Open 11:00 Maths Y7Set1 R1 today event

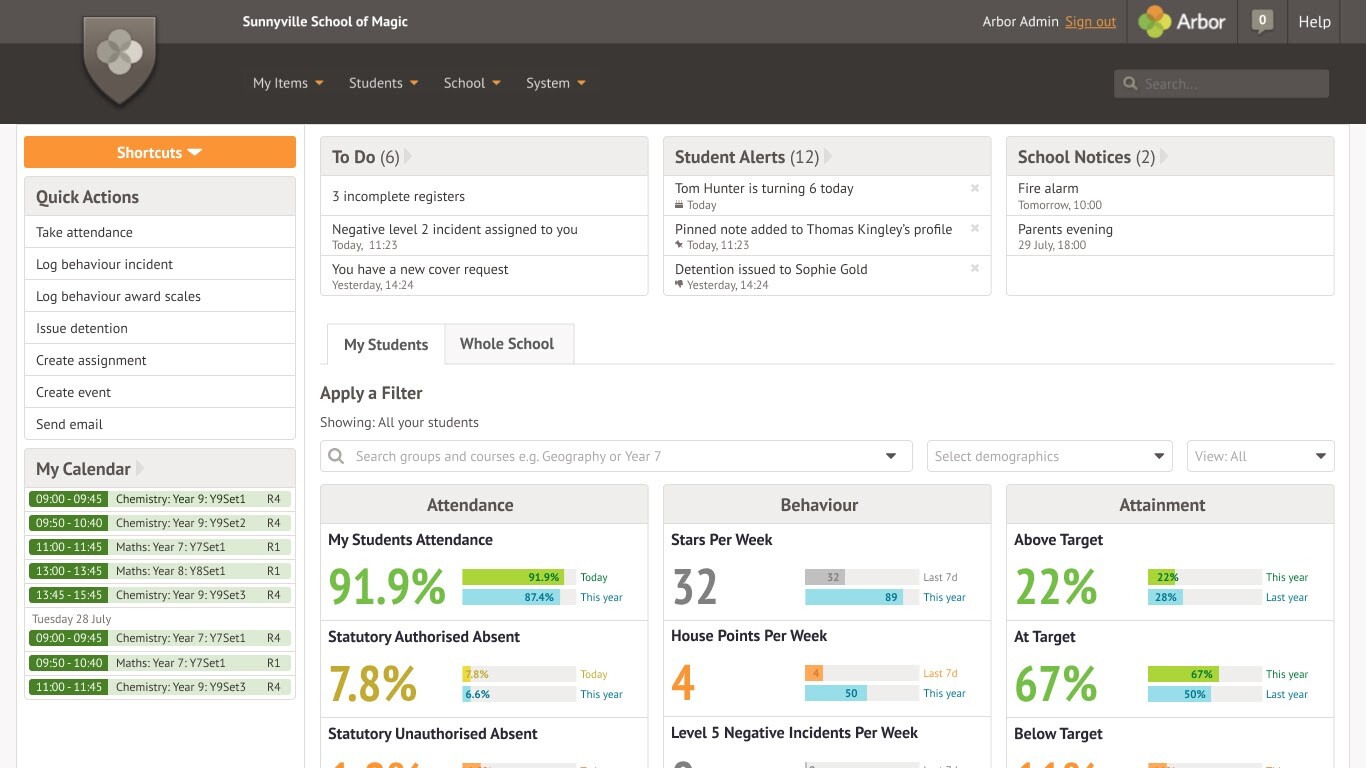160,547
